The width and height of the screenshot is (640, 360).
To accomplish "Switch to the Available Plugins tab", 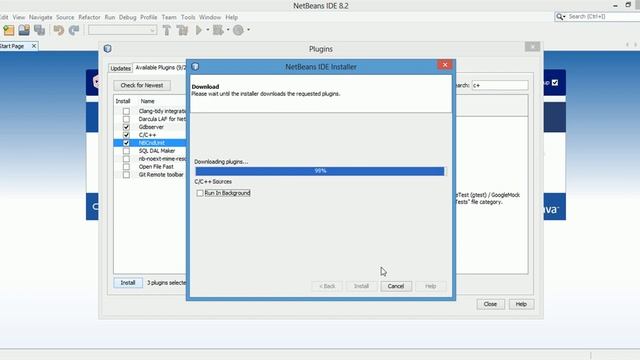I will click(160, 68).
